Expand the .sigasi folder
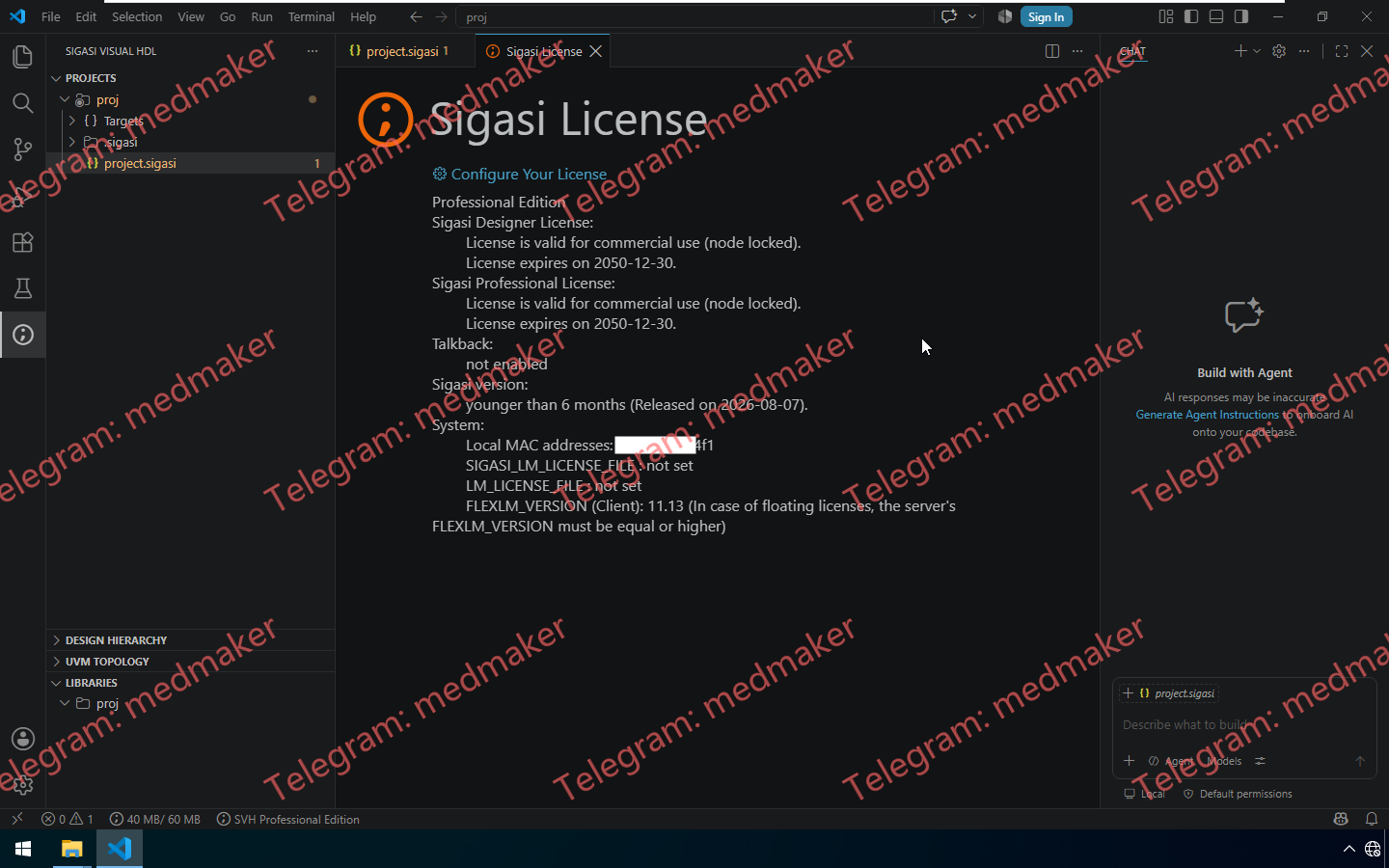Viewport: 1389px width, 868px height. (72, 142)
